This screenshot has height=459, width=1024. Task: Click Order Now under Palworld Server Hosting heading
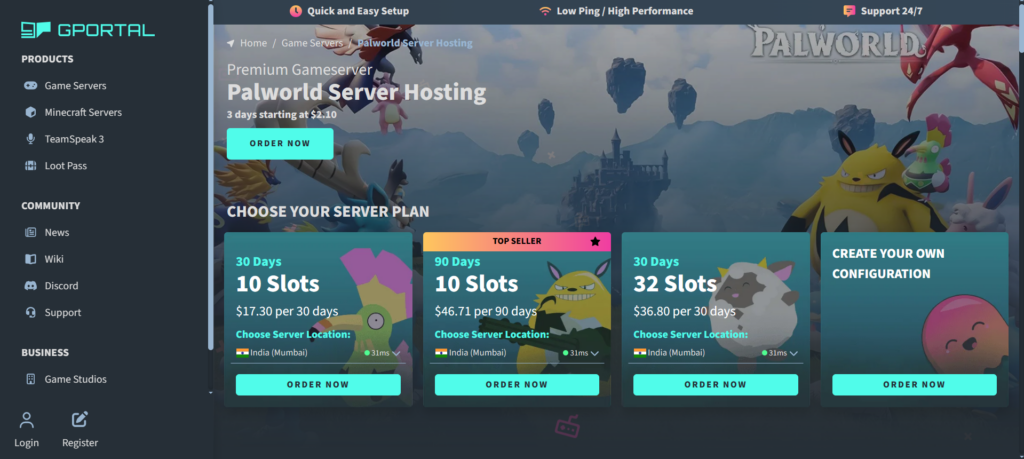click(280, 144)
